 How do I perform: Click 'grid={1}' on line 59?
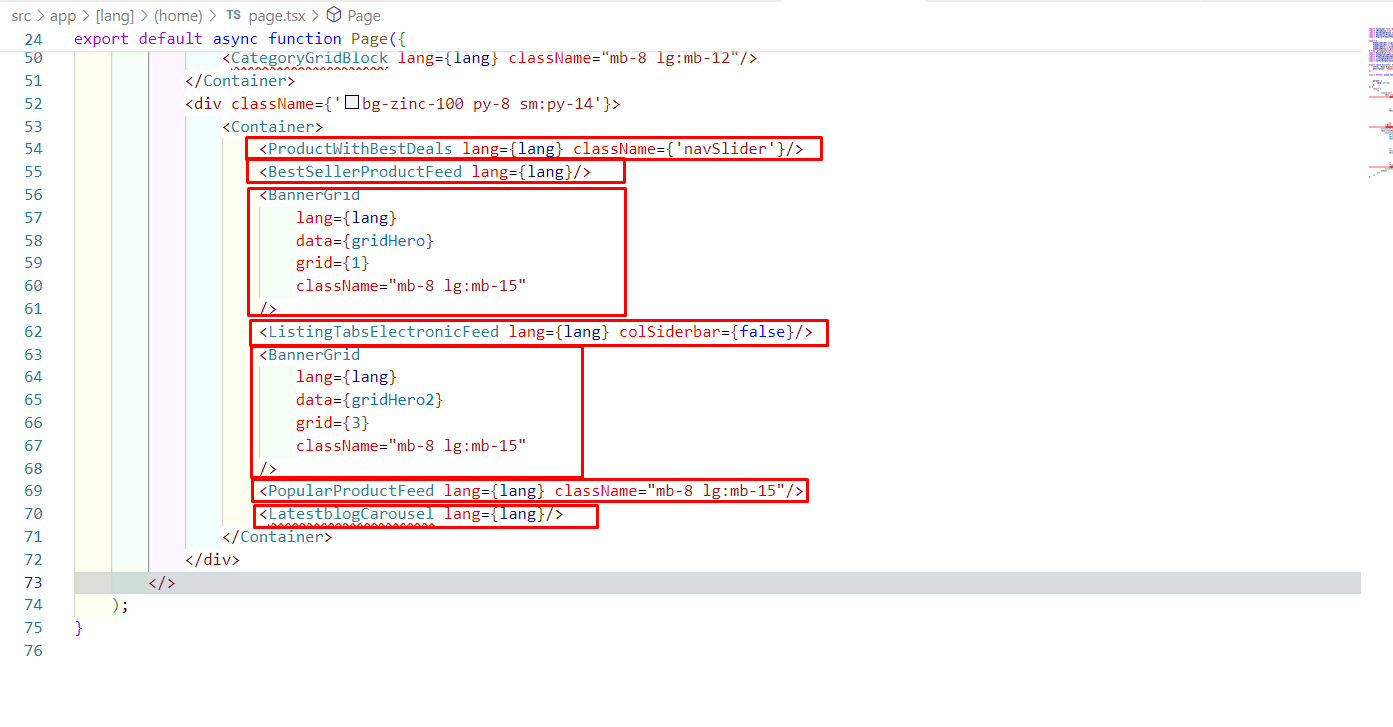pos(333,262)
